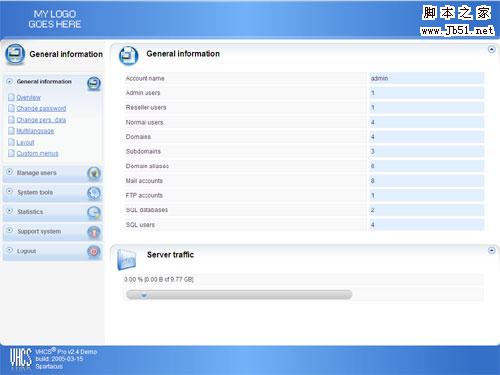Click the MY LOGO GOES HERE banner text

[x=55, y=19]
